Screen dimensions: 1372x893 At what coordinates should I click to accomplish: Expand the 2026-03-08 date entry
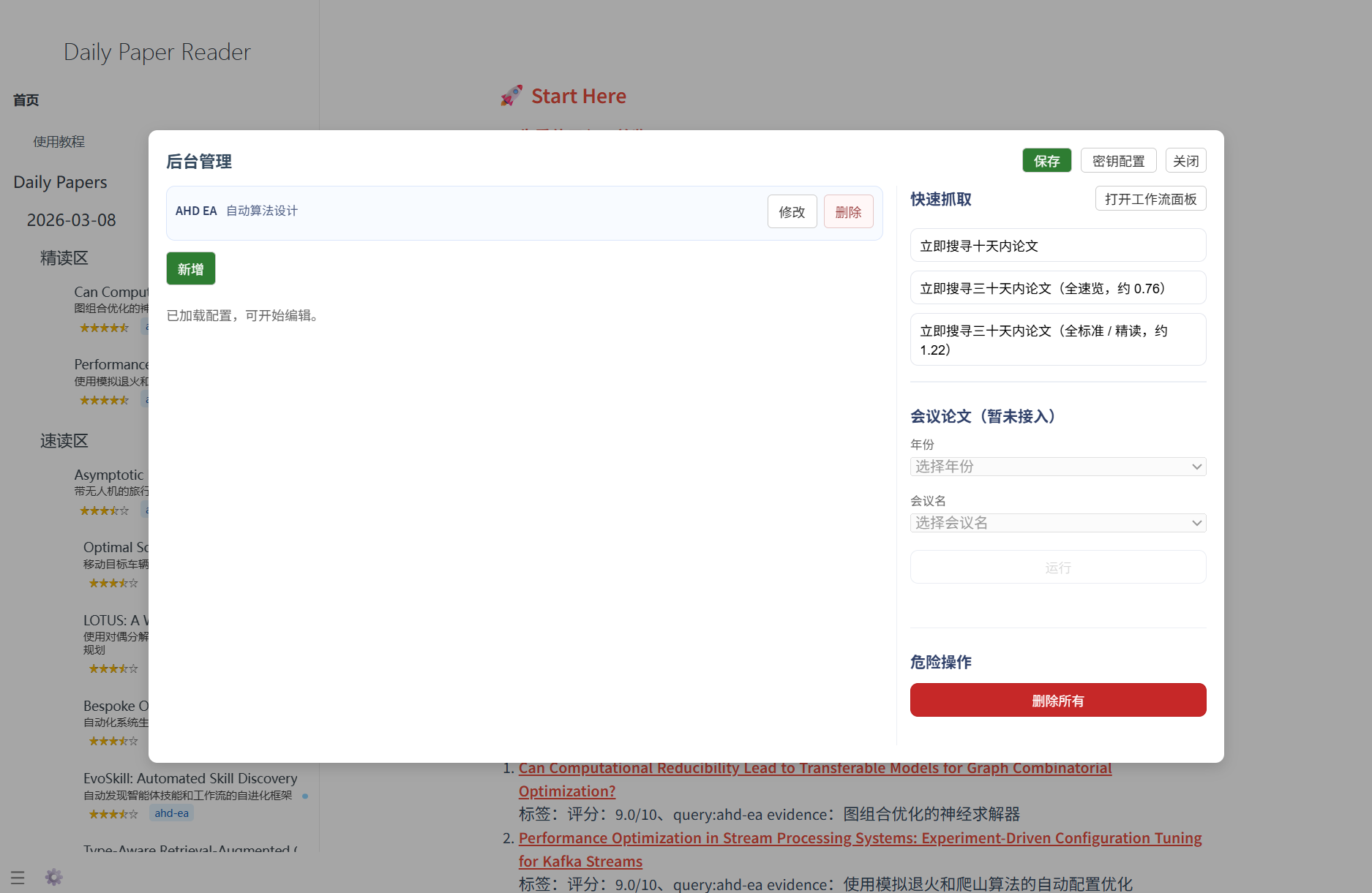[71, 220]
